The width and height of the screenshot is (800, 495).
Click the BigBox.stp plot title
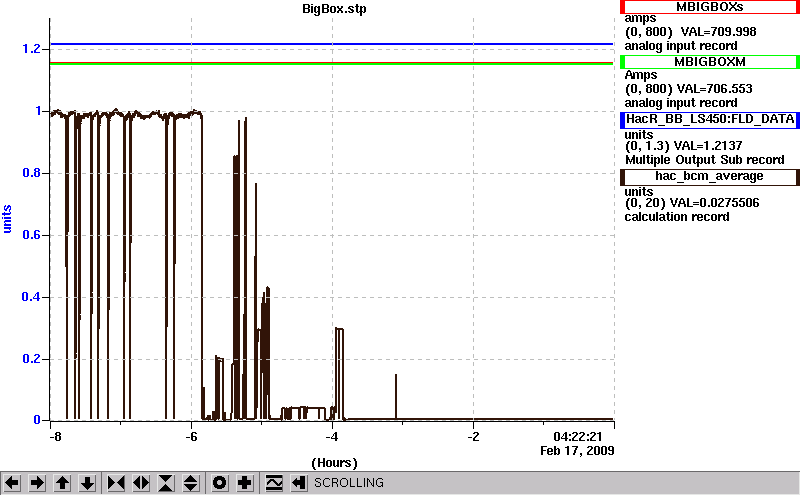pos(334,9)
